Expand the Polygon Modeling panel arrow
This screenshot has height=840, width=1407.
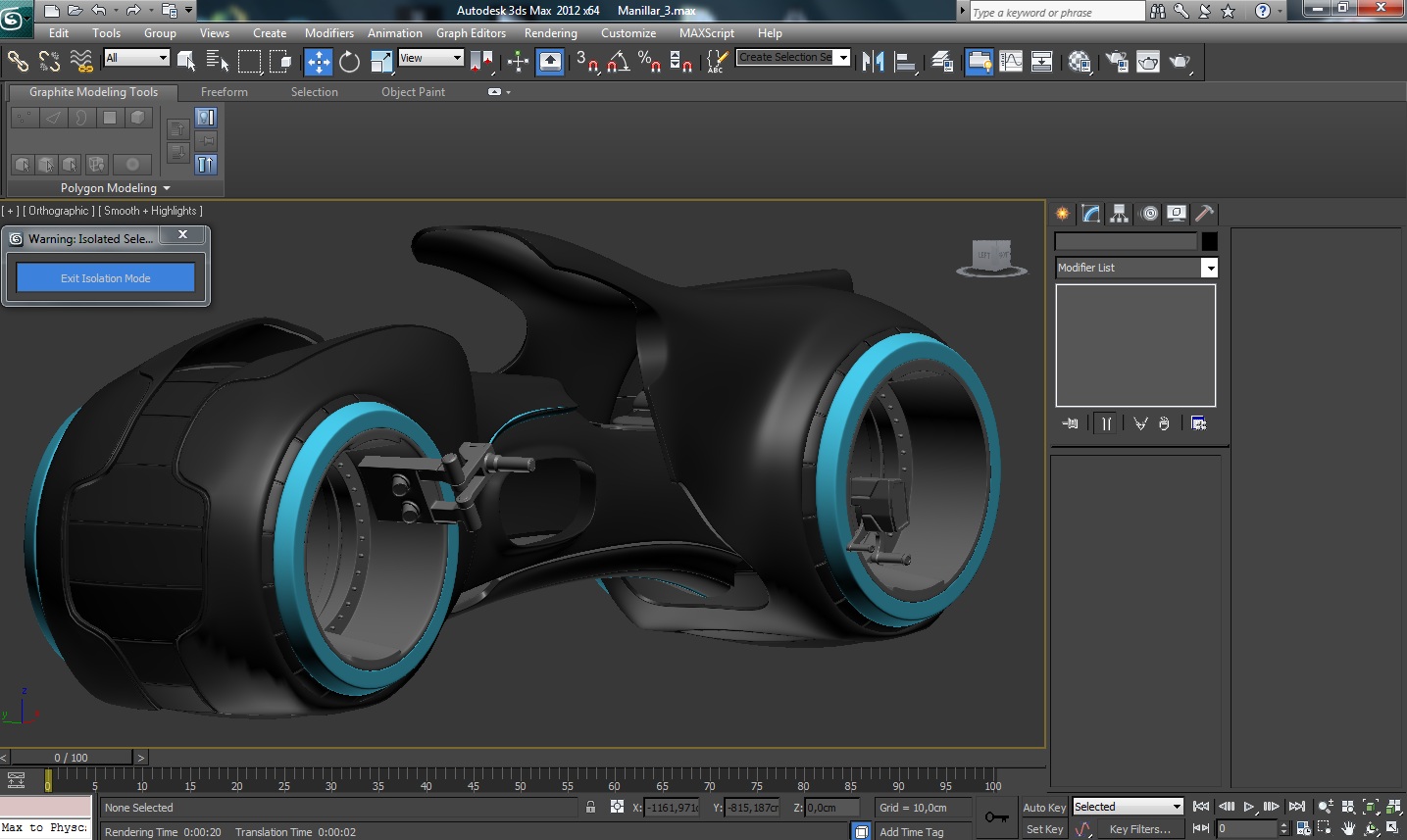click(x=167, y=188)
